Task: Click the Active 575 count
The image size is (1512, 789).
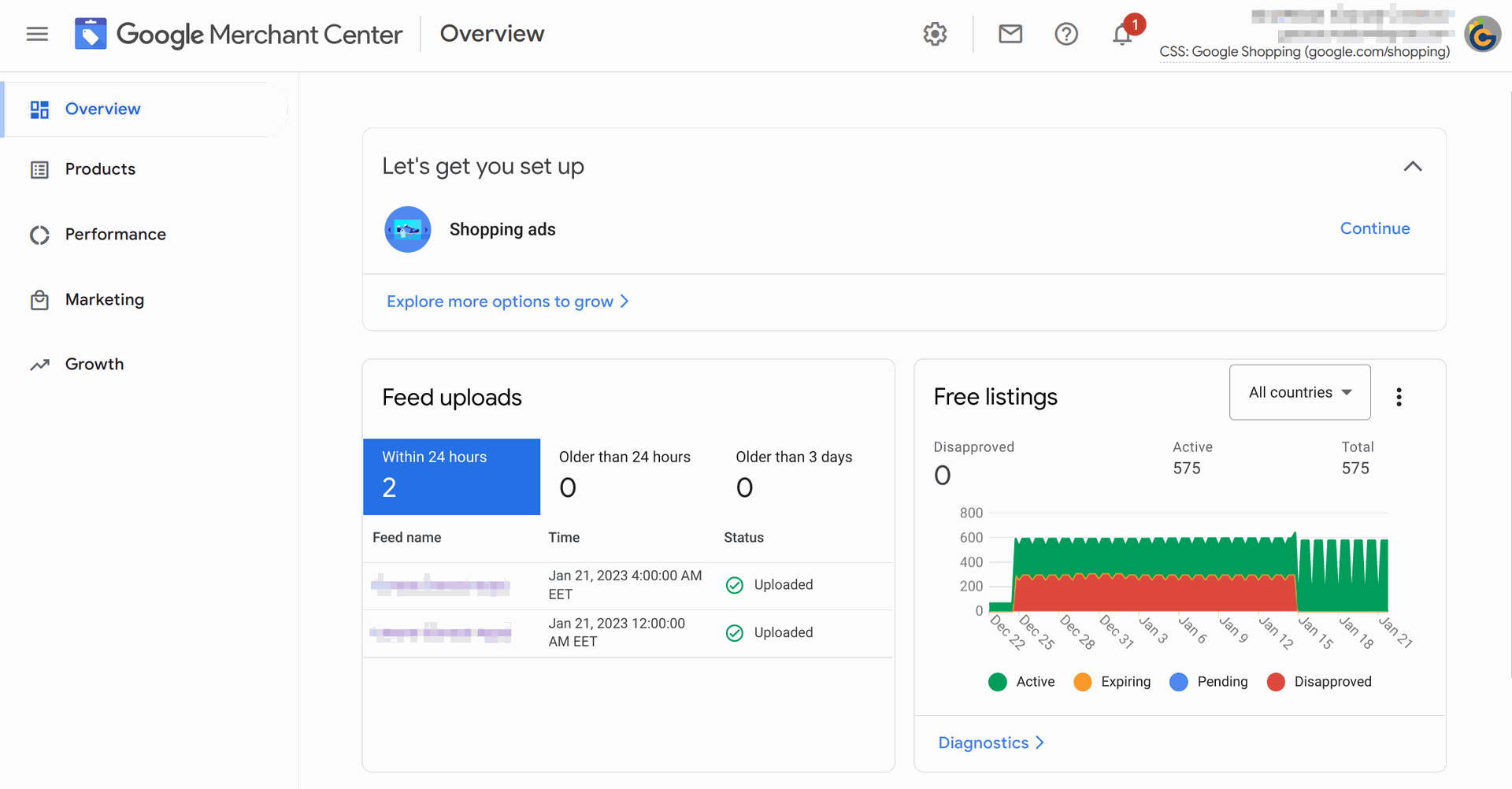Action: (1187, 469)
